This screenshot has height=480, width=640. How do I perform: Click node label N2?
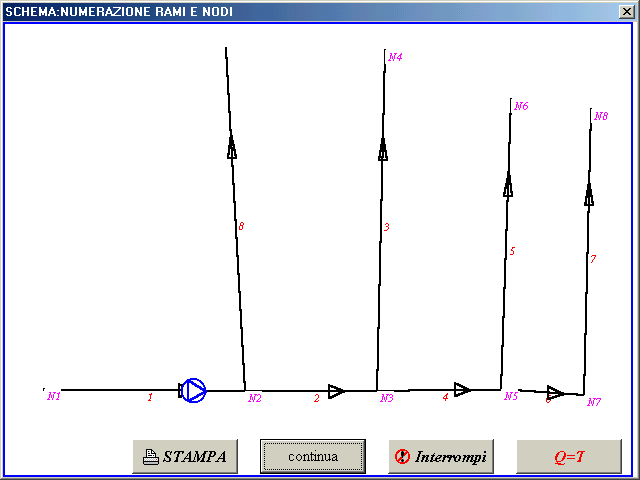click(255, 398)
